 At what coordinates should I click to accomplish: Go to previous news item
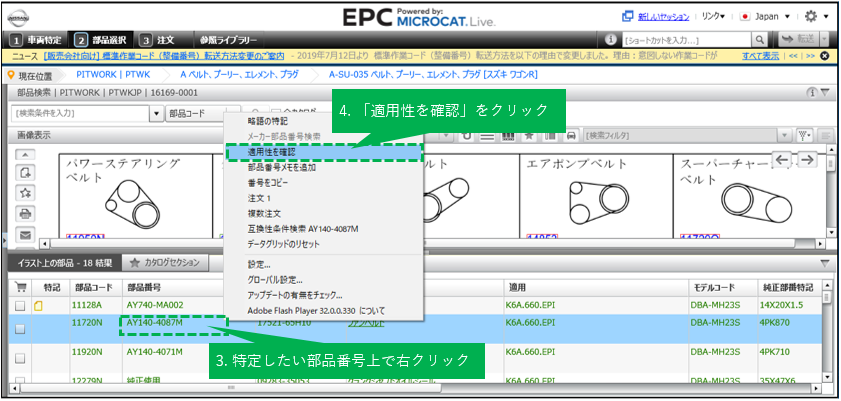pos(793,55)
